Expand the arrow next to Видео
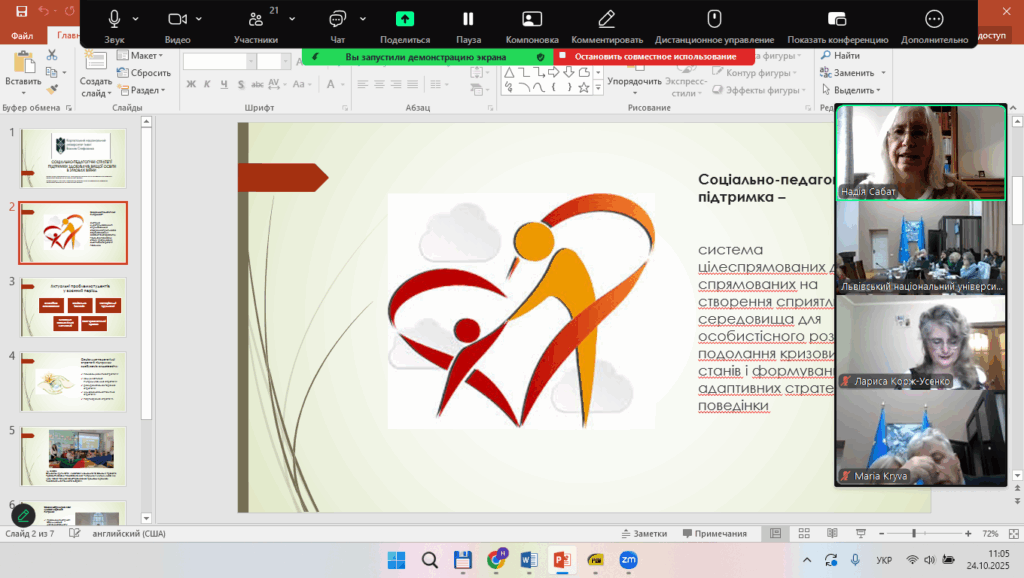Screen dimensions: 1024x578 [199, 19]
